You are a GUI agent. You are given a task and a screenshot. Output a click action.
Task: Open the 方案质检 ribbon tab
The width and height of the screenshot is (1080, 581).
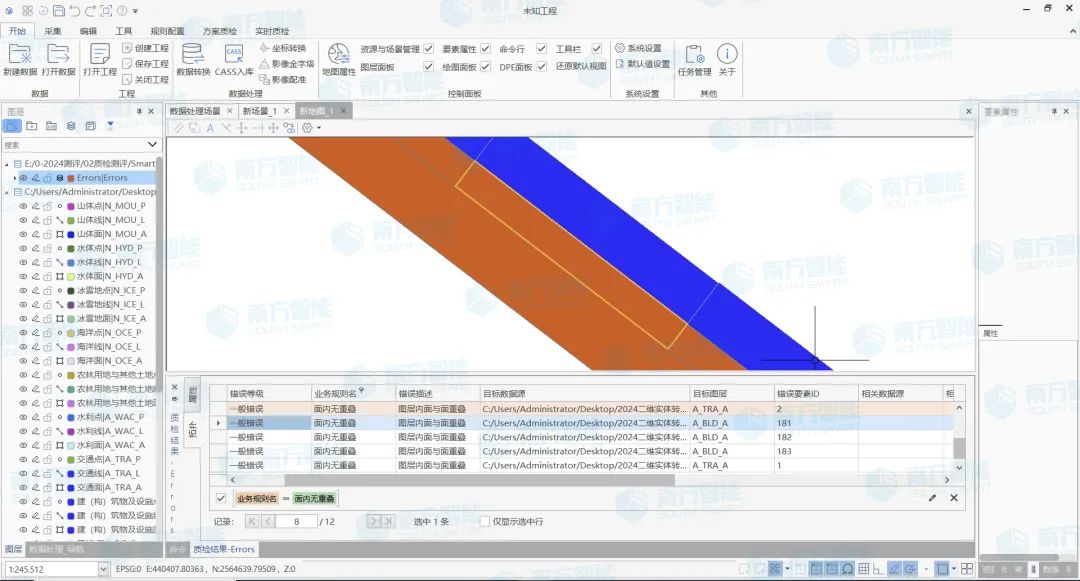220,31
